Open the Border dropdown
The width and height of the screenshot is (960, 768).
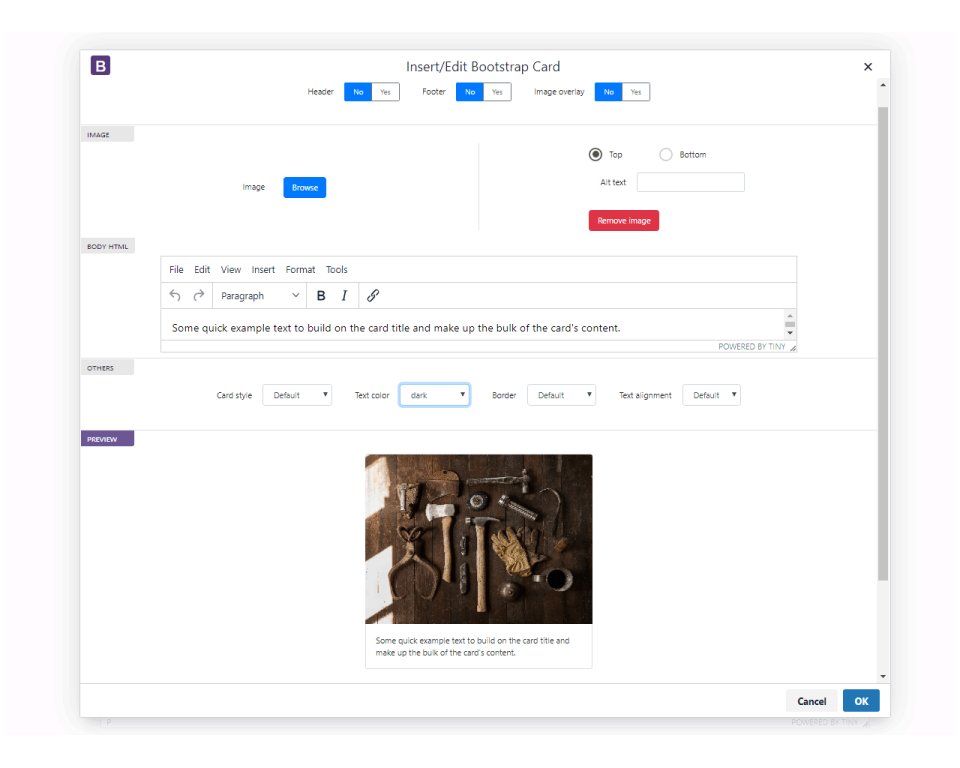[x=561, y=394]
